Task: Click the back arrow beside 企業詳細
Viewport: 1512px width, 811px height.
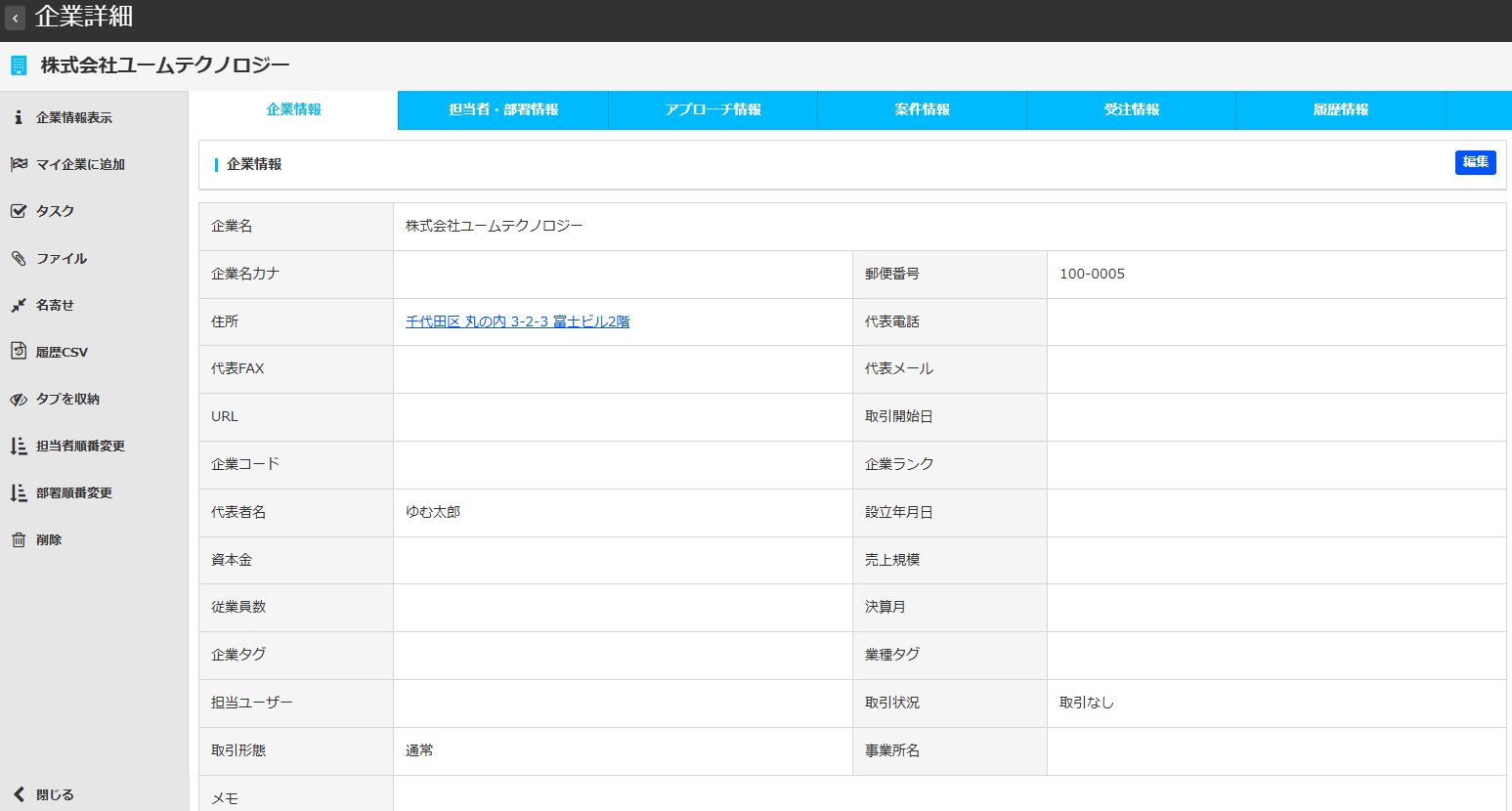Action: point(15,18)
